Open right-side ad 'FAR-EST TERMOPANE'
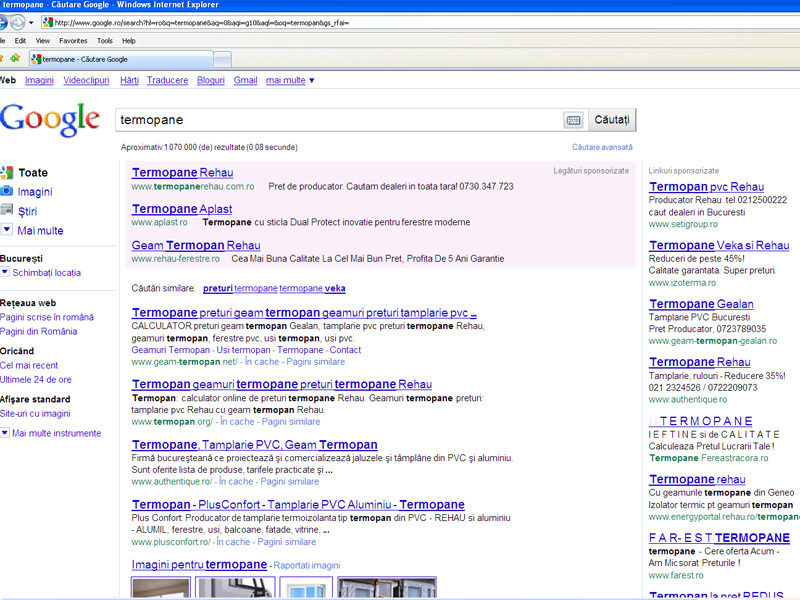 [719, 538]
